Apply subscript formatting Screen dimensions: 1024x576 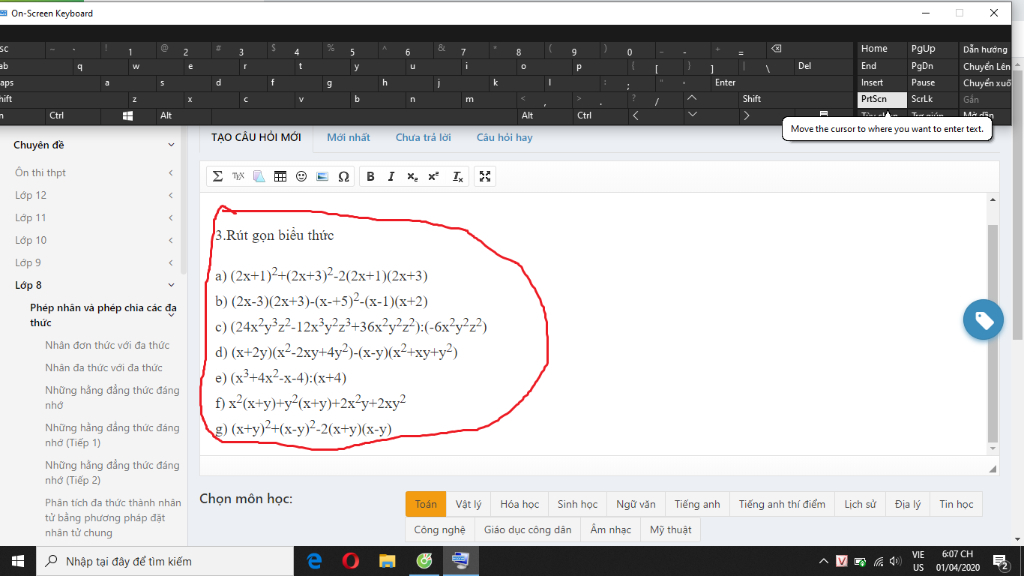[x=412, y=176]
